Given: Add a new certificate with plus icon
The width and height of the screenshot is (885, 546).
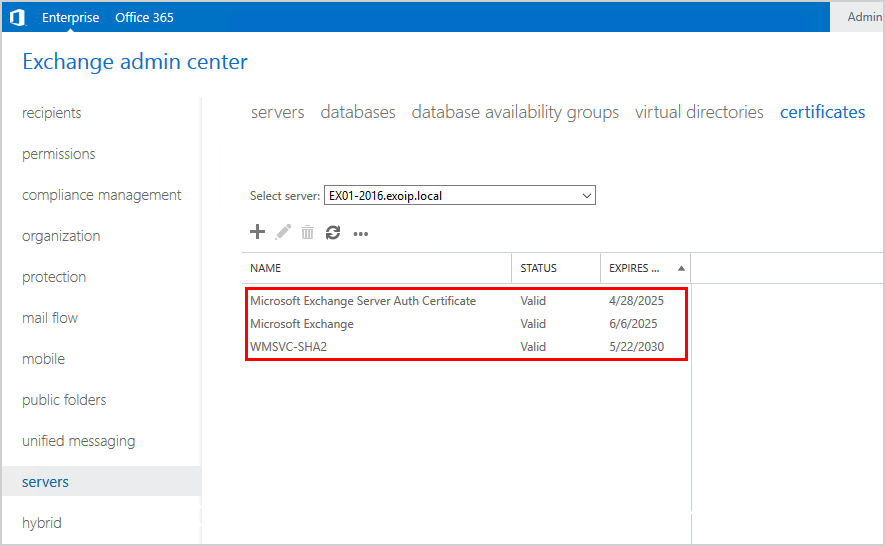Looking at the screenshot, I should tap(257, 232).
